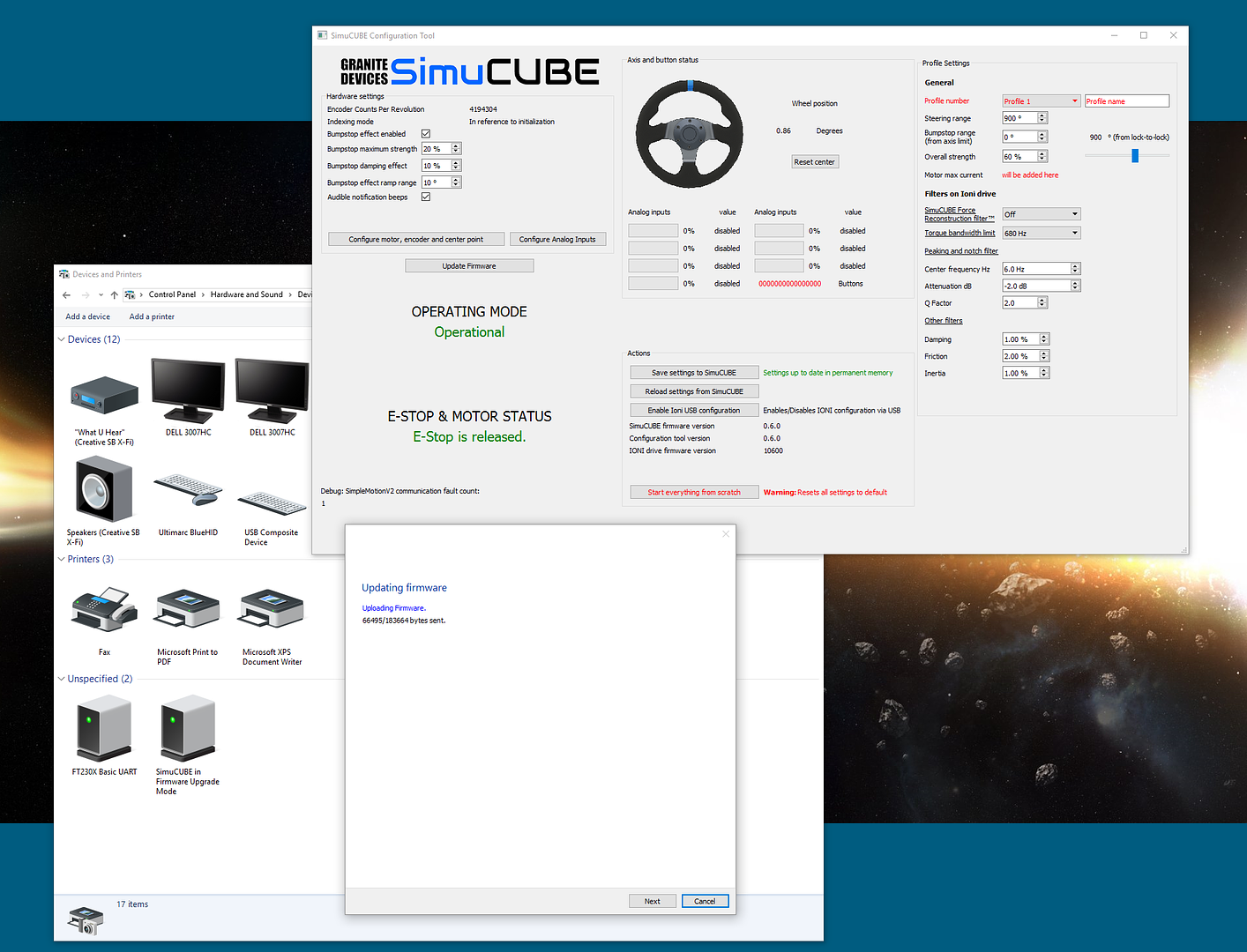Select the Fax printer icon

[104, 609]
